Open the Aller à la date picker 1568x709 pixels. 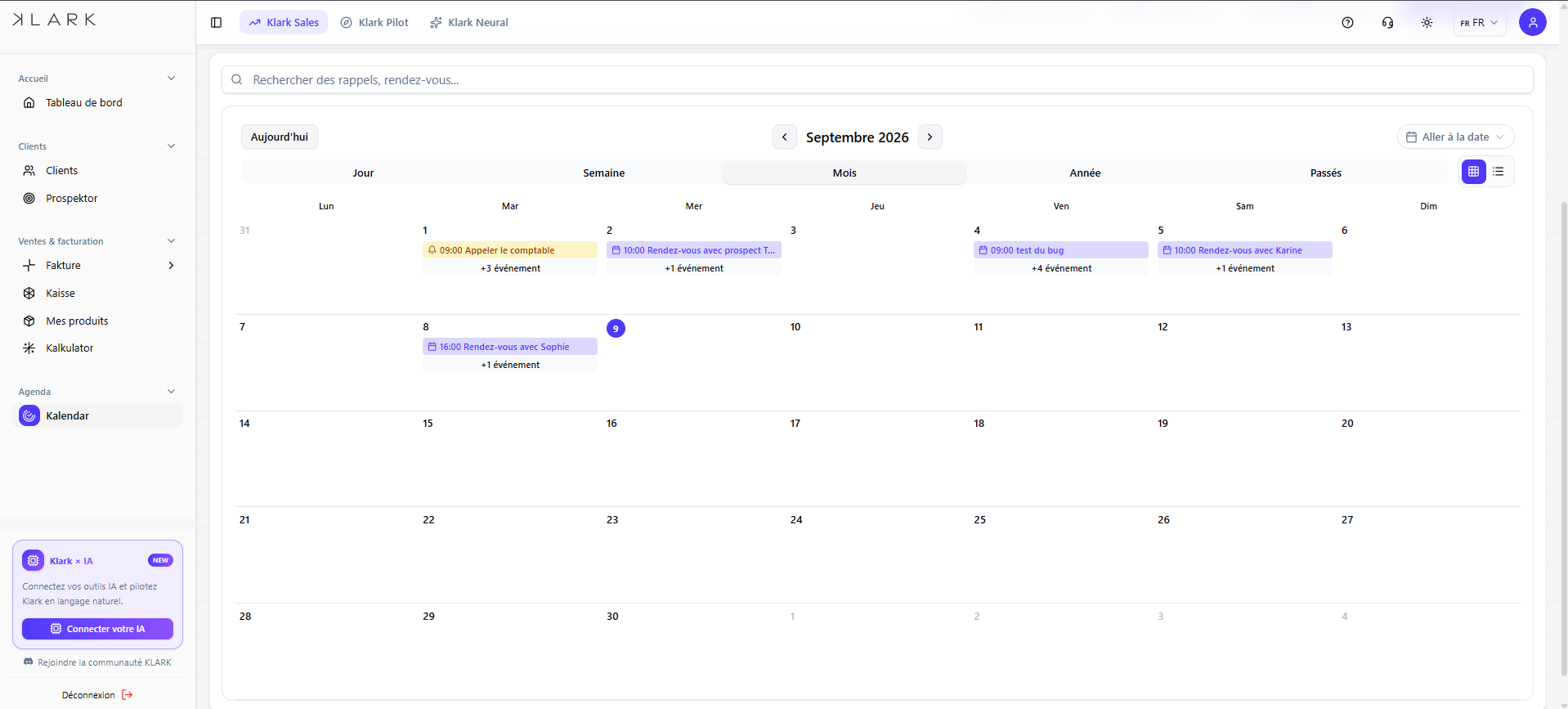click(x=1455, y=137)
